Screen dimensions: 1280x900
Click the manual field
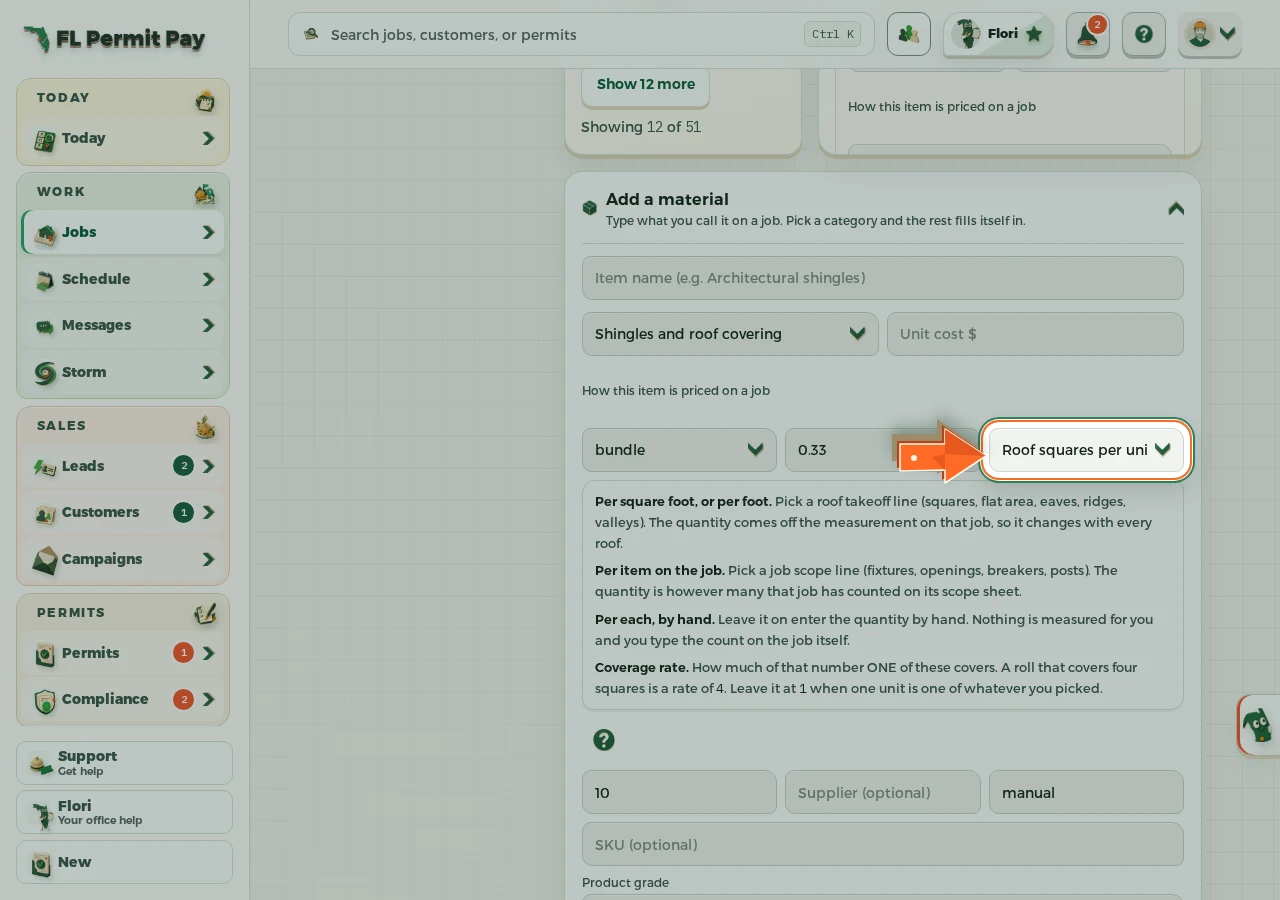click(x=1086, y=792)
